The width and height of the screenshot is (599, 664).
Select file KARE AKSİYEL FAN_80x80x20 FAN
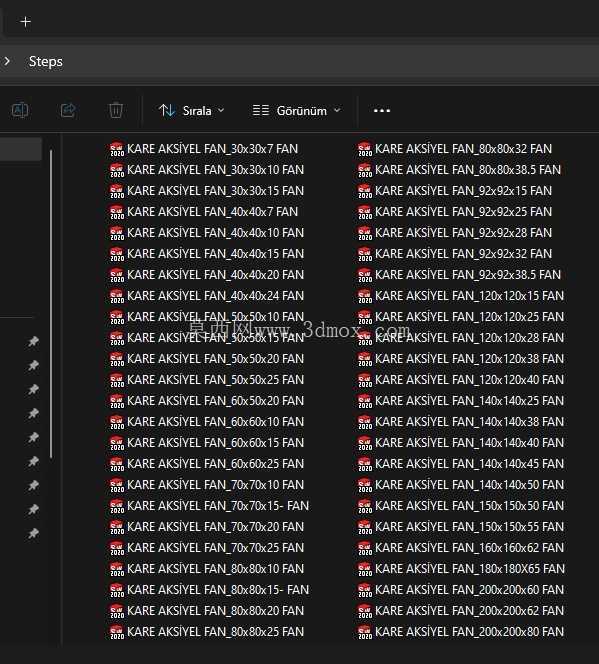click(207, 611)
